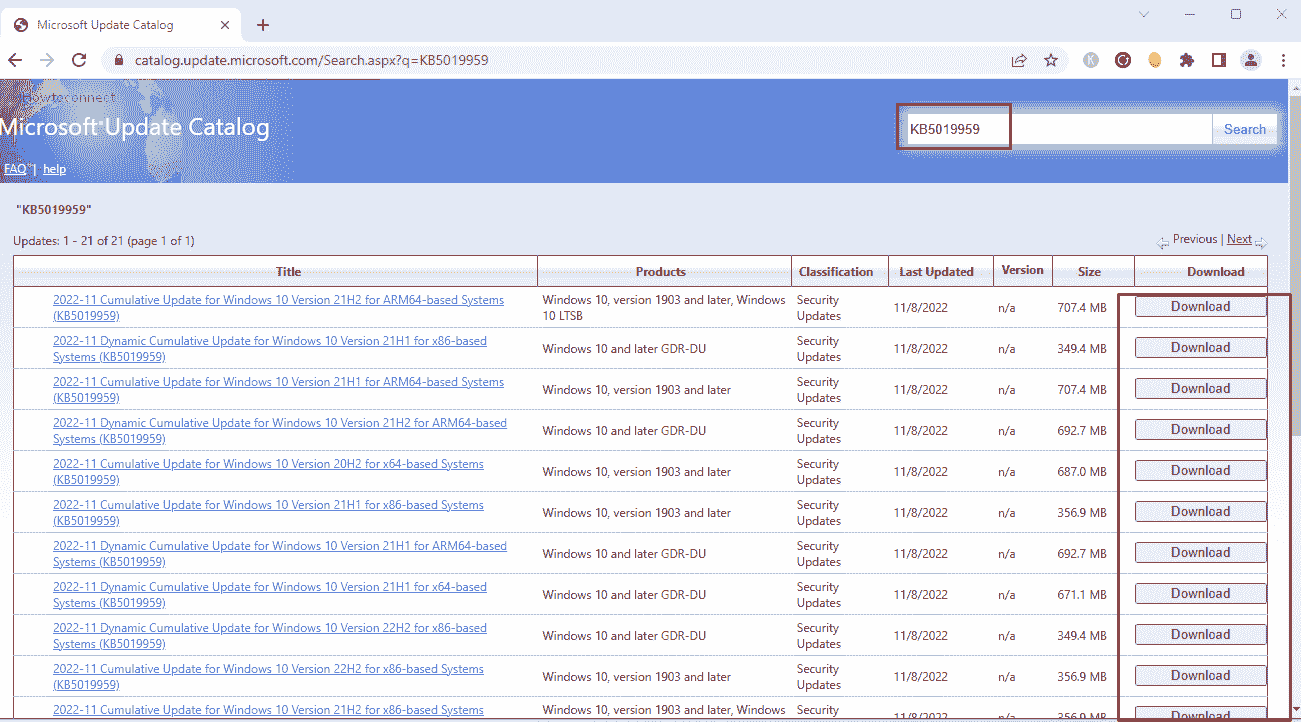The height and width of the screenshot is (722, 1301).
Task: View site information via the lock icon
Action: [119, 60]
